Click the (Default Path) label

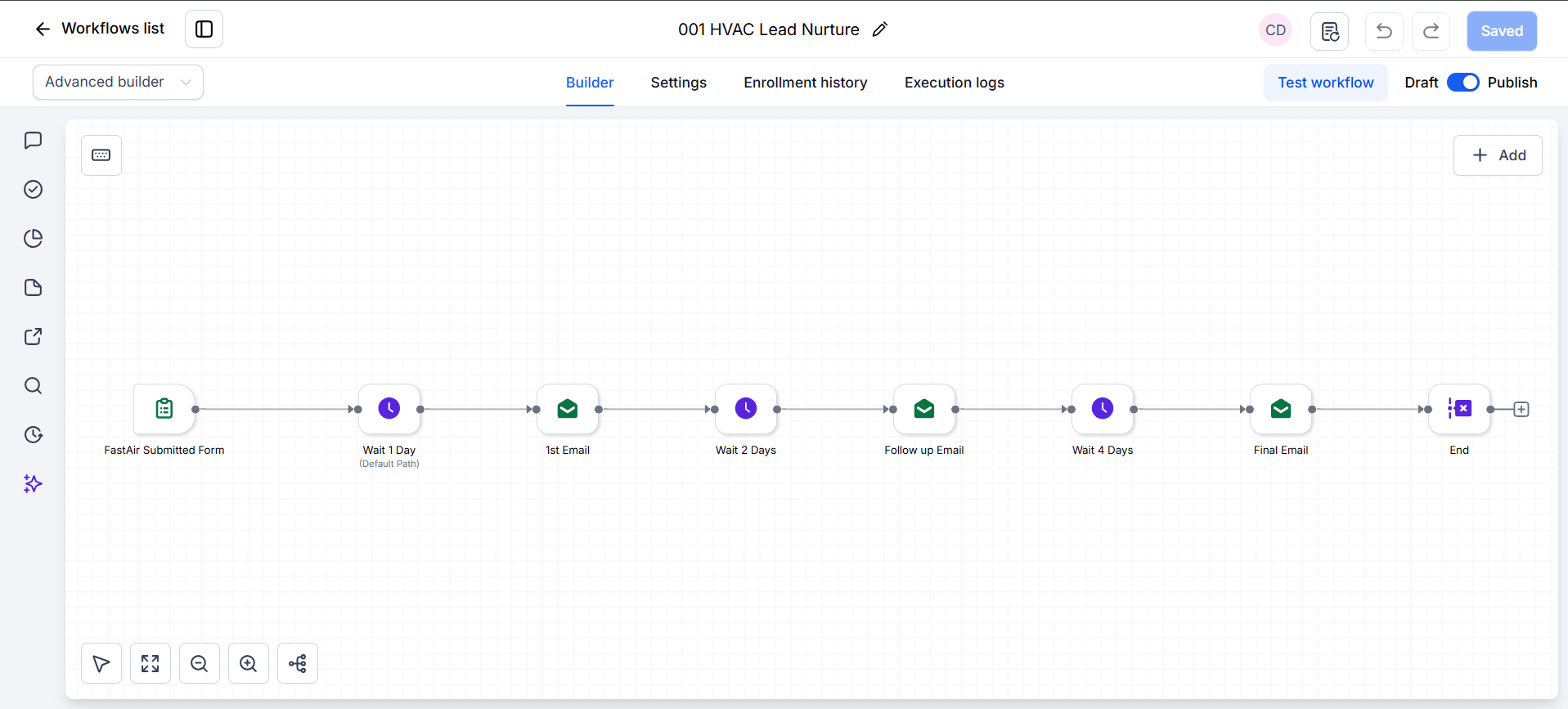pyautogui.click(x=389, y=464)
